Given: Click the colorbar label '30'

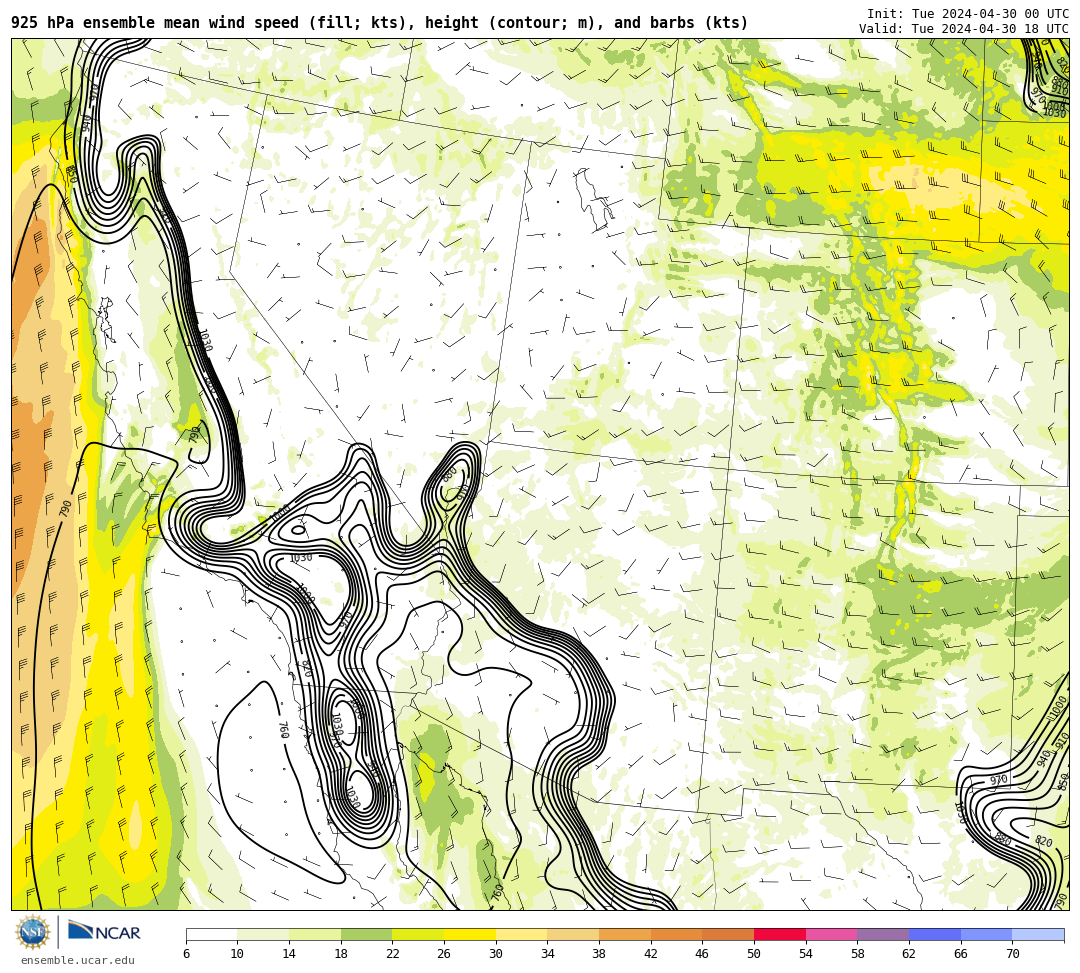Looking at the screenshot, I should tap(496, 954).
